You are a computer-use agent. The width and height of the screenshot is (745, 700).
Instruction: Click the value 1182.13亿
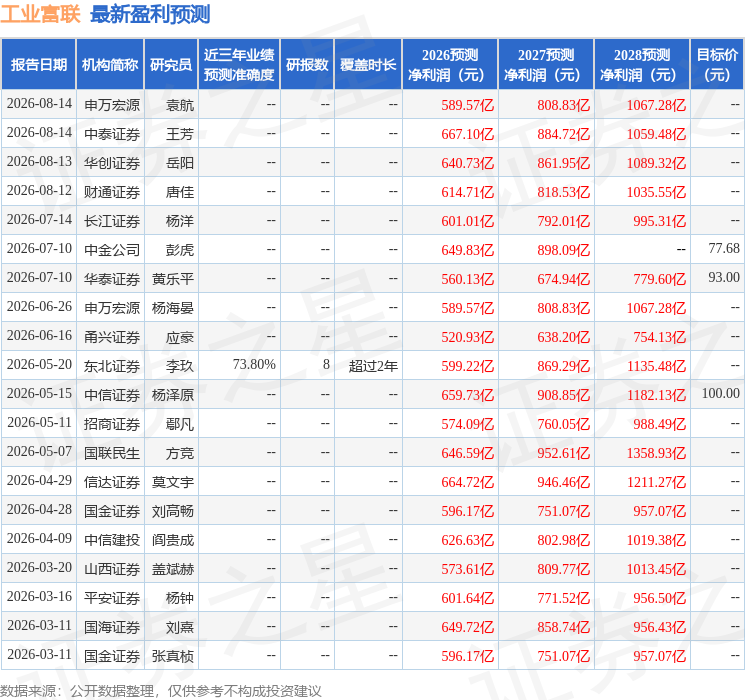tap(656, 395)
